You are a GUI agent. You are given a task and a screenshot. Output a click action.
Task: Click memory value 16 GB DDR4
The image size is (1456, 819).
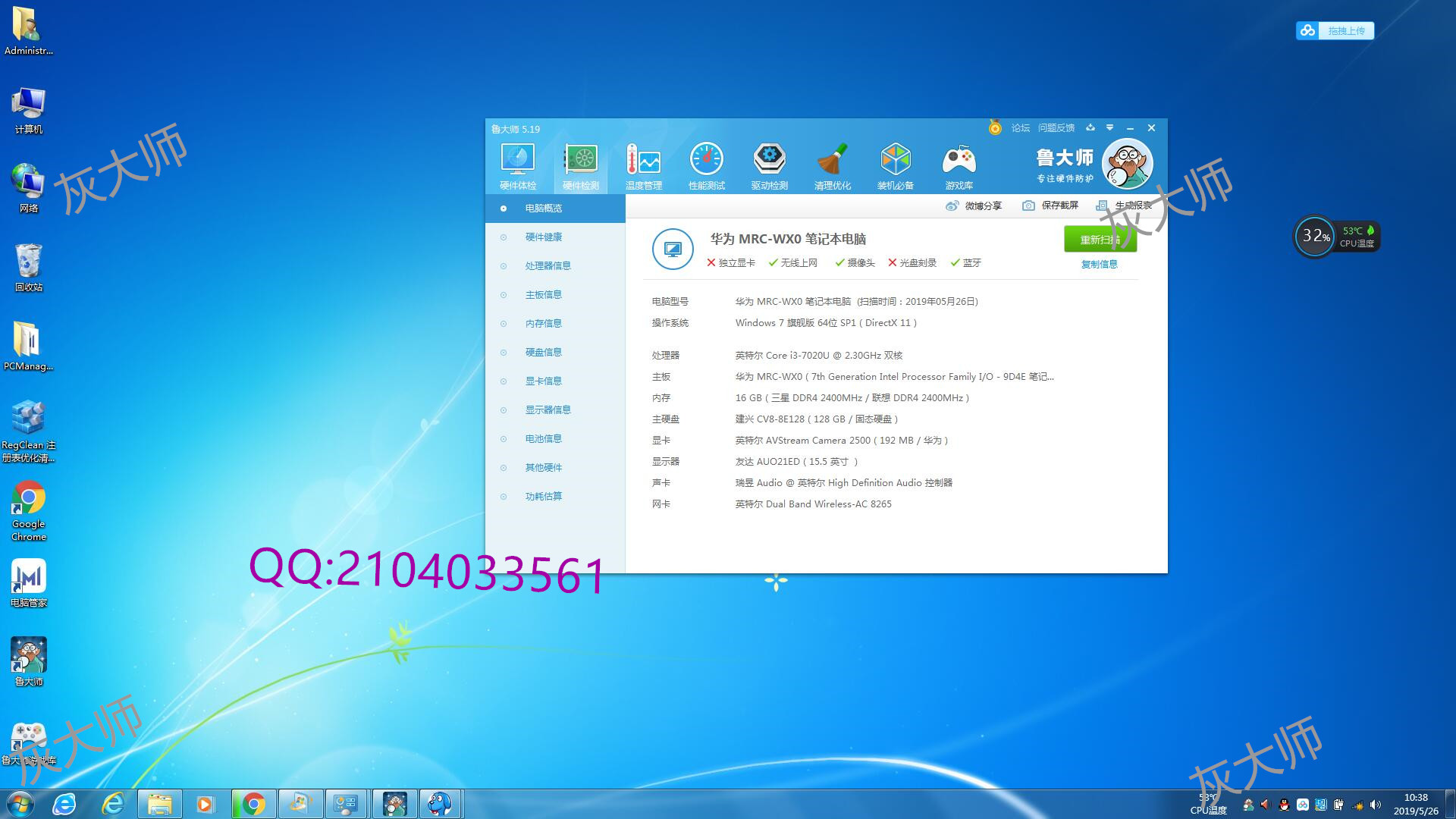(852, 398)
